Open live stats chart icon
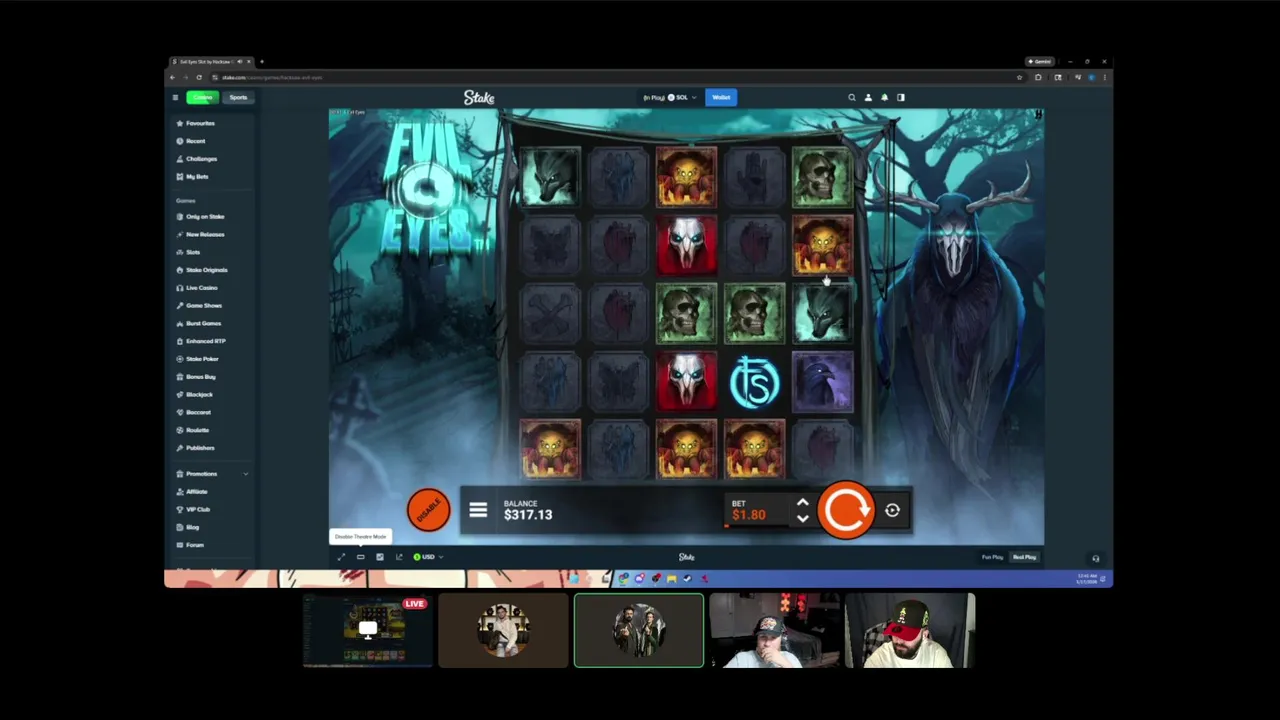Viewport: 1280px width, 720px height. [x=399, y=557]
